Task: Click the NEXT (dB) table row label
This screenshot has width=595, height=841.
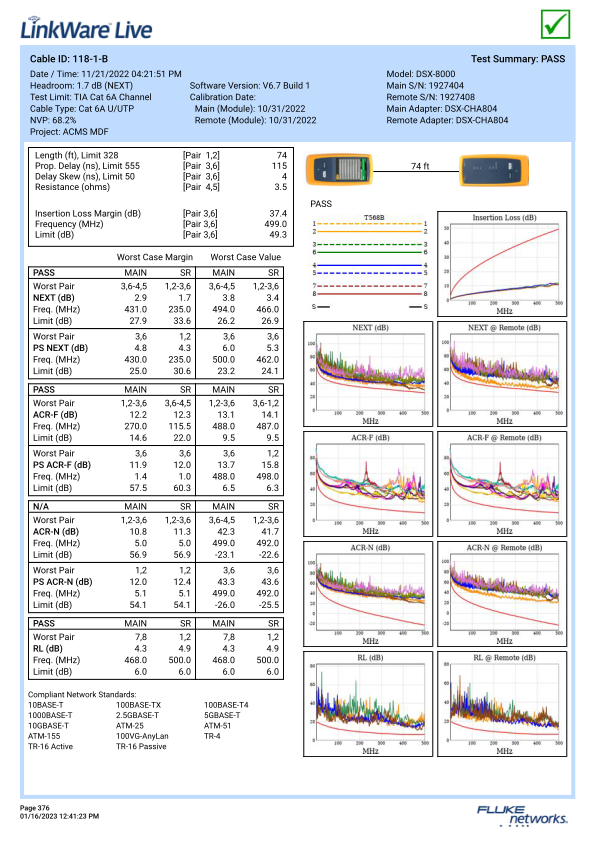Action: pos(54,298)
